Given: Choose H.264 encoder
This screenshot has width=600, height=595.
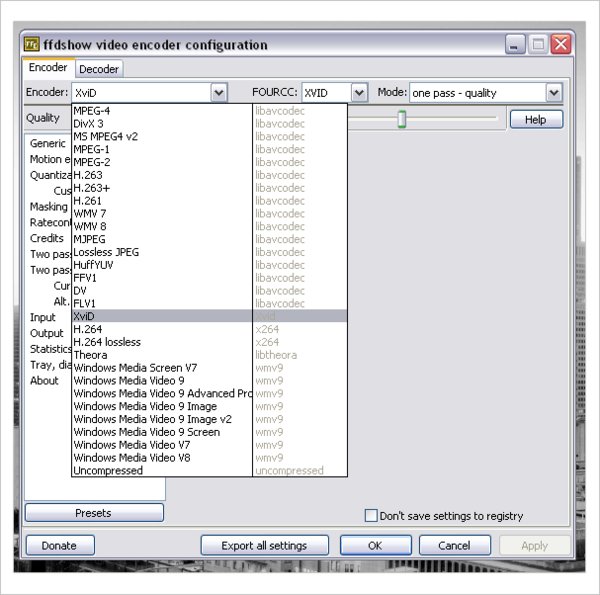Looking at the screenshot, I should pos(209,329).
